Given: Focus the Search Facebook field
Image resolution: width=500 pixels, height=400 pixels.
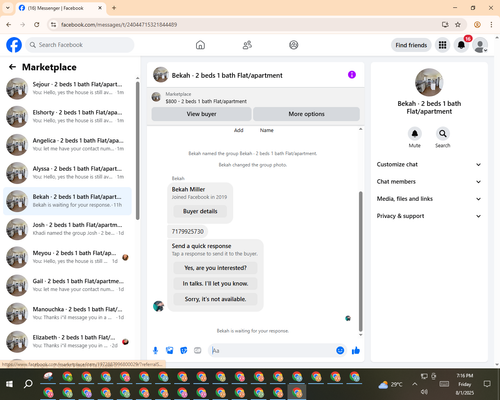Looking at the screenshot, I should (80, 45).
